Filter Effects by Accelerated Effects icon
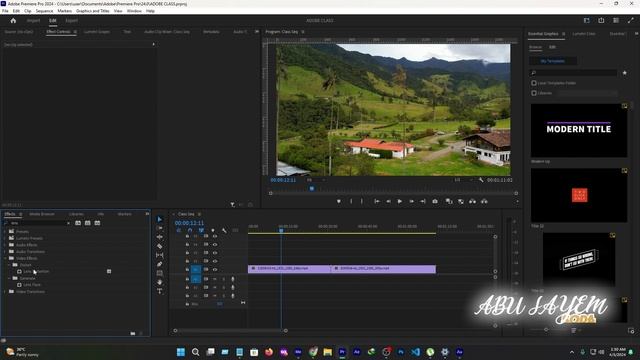The image size is (640, 360). coord(78,223)
